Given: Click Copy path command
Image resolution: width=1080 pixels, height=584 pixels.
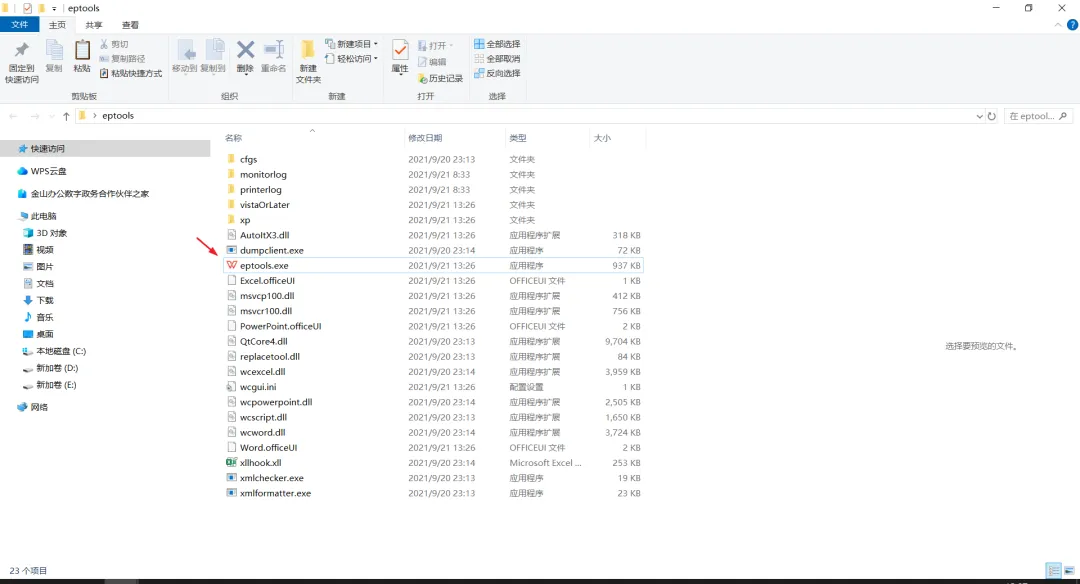Looking at the screenshot, I should coord(122,59).
